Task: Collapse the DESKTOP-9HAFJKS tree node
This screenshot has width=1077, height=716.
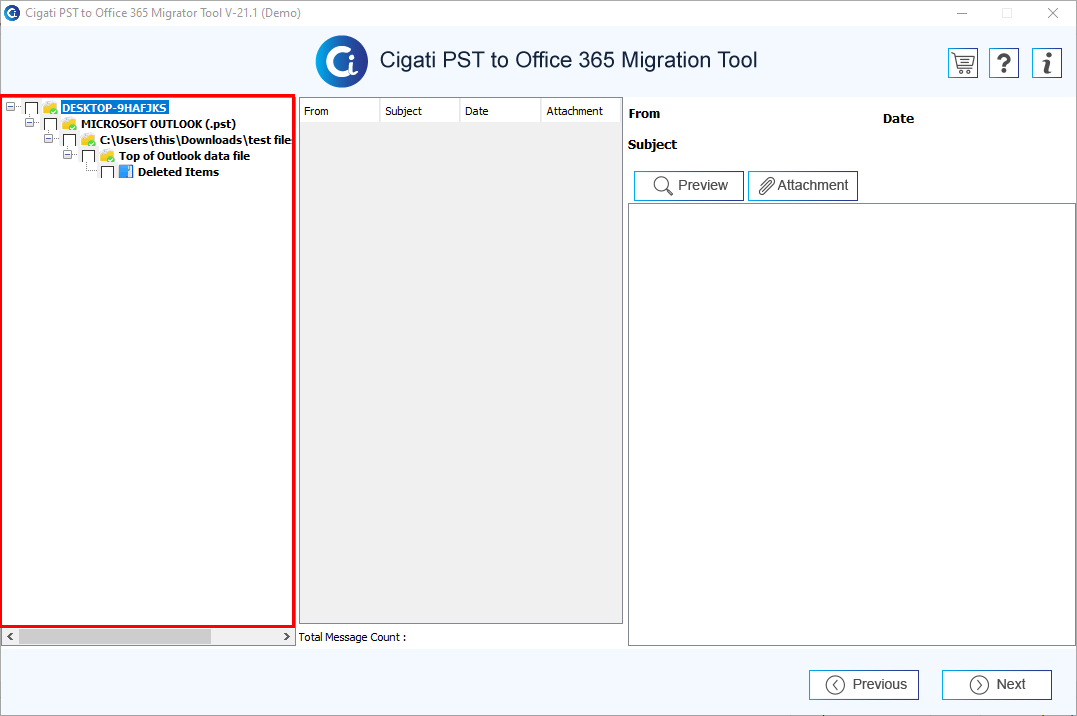Action: tap(10, 107)
